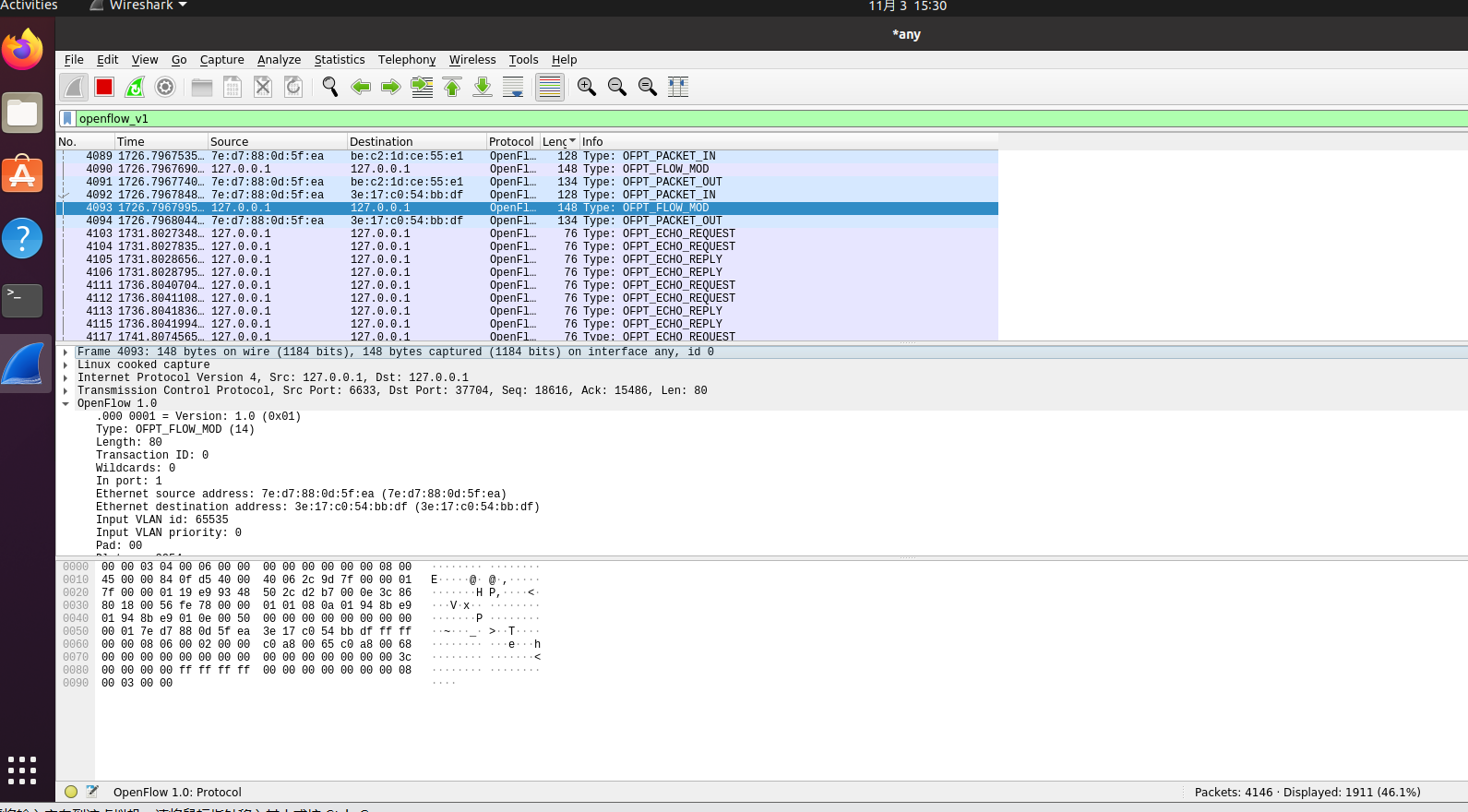Image resolution: width=1468 pixels, height=812 pixels.
Task: Open the View menu
Action: click(145, 60)
